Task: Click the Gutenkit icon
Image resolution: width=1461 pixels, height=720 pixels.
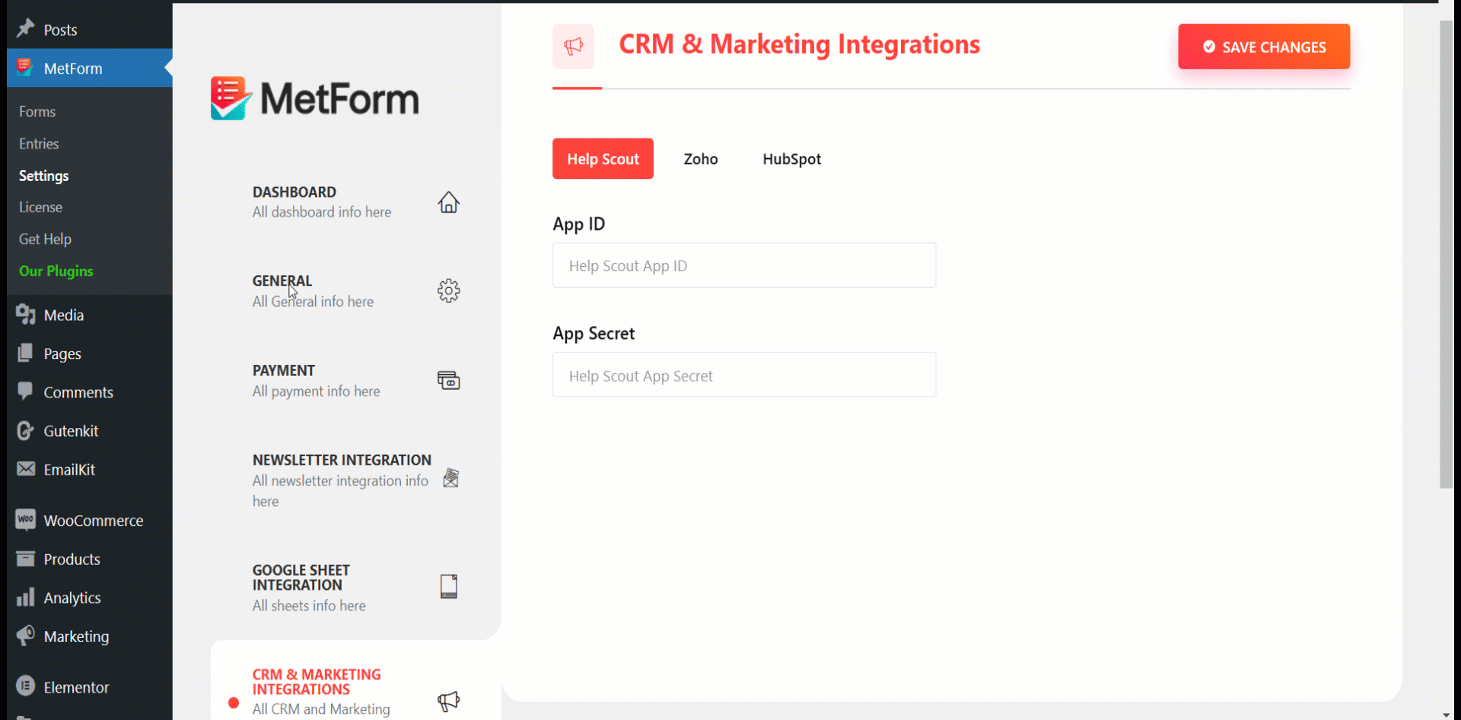Action: pyautogui.click(x=26, y=431)
